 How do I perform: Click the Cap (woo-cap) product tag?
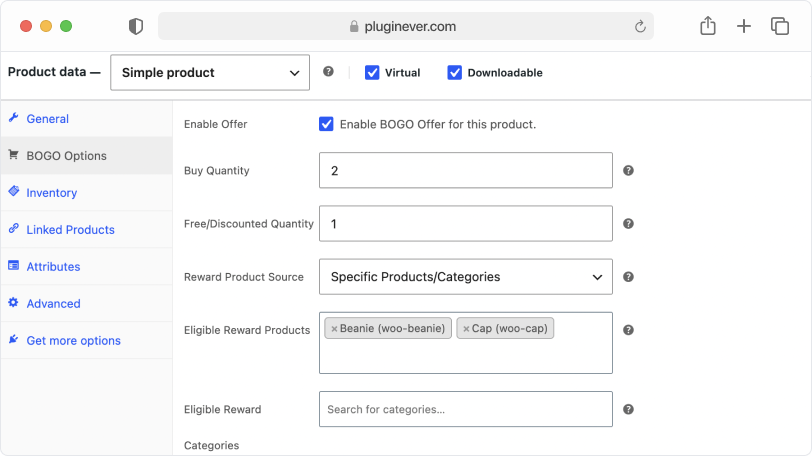[505, 329]
